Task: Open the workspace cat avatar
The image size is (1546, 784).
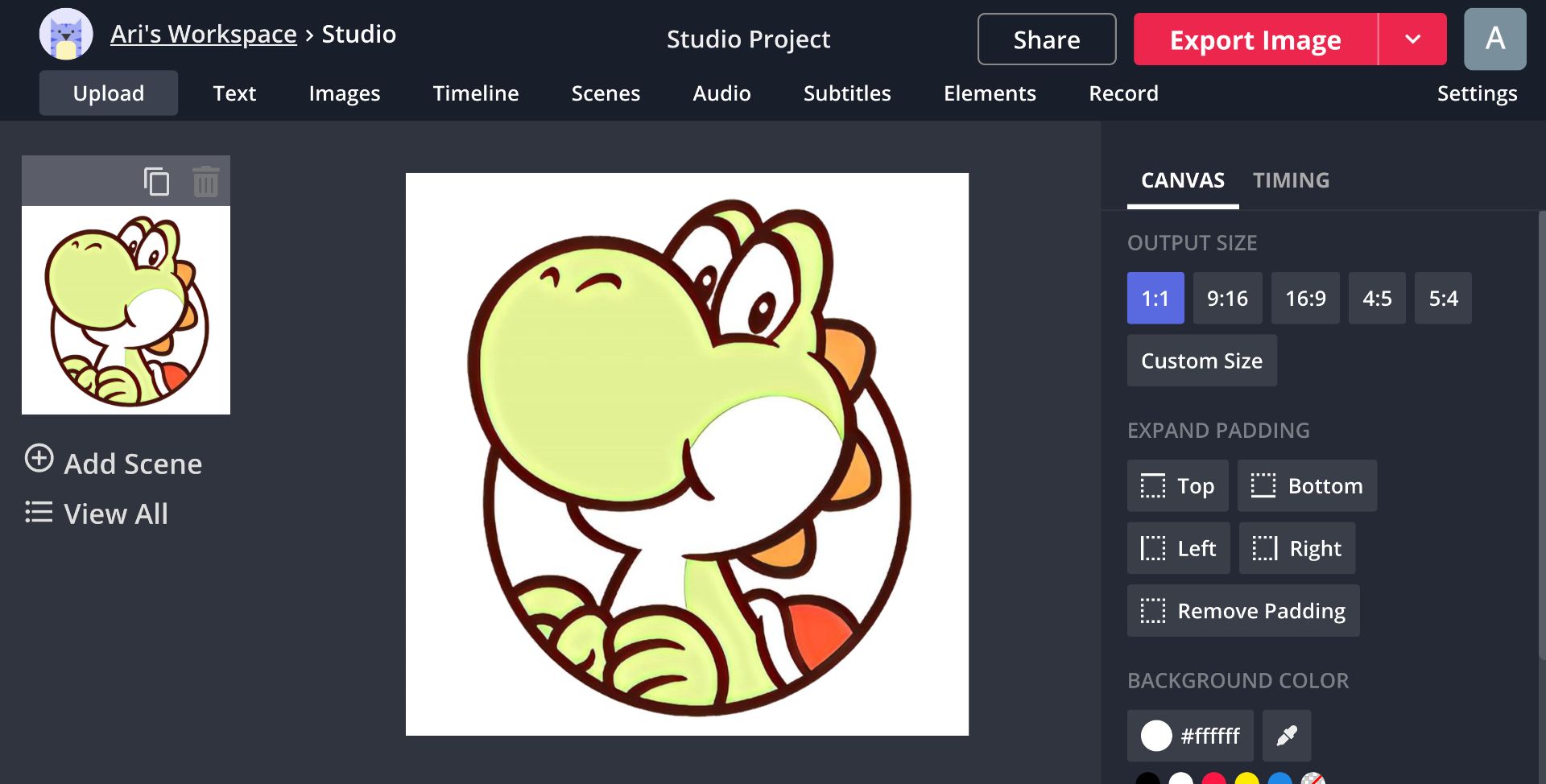Action: click(x=66, y=35)
